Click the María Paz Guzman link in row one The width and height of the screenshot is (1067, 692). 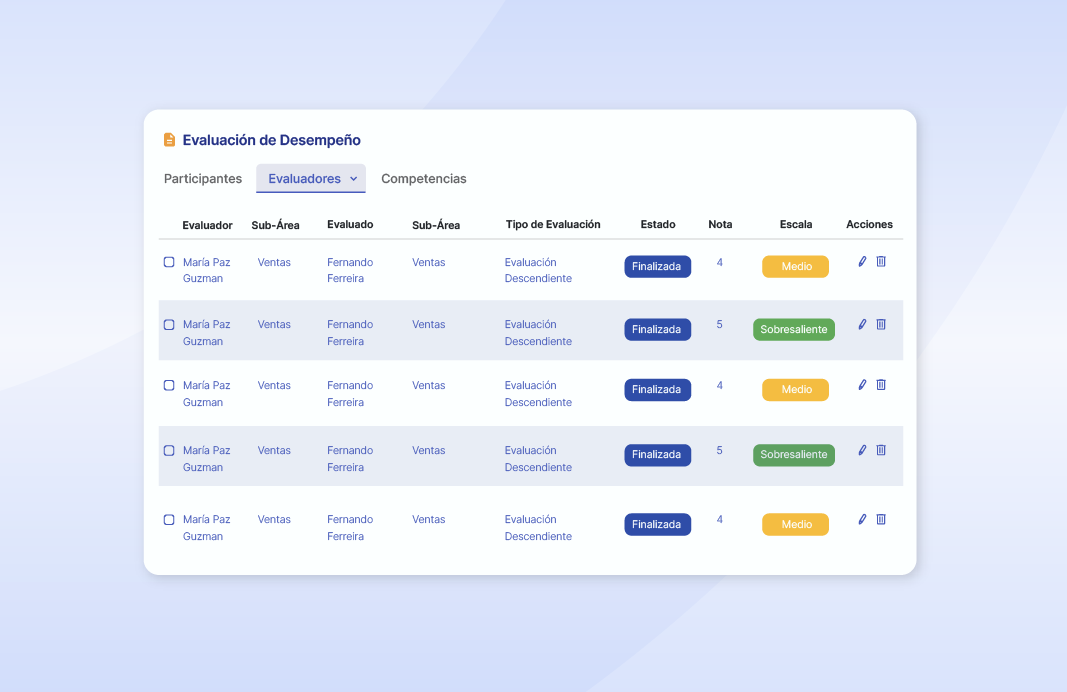point(206,270)
